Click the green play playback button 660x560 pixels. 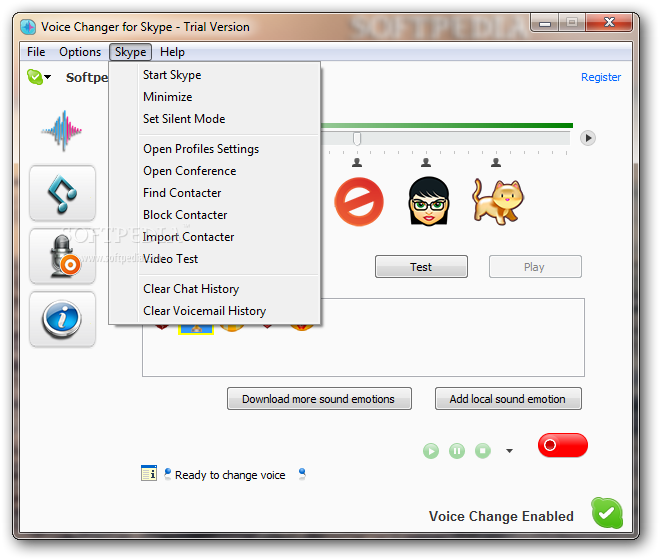[431, 451]
